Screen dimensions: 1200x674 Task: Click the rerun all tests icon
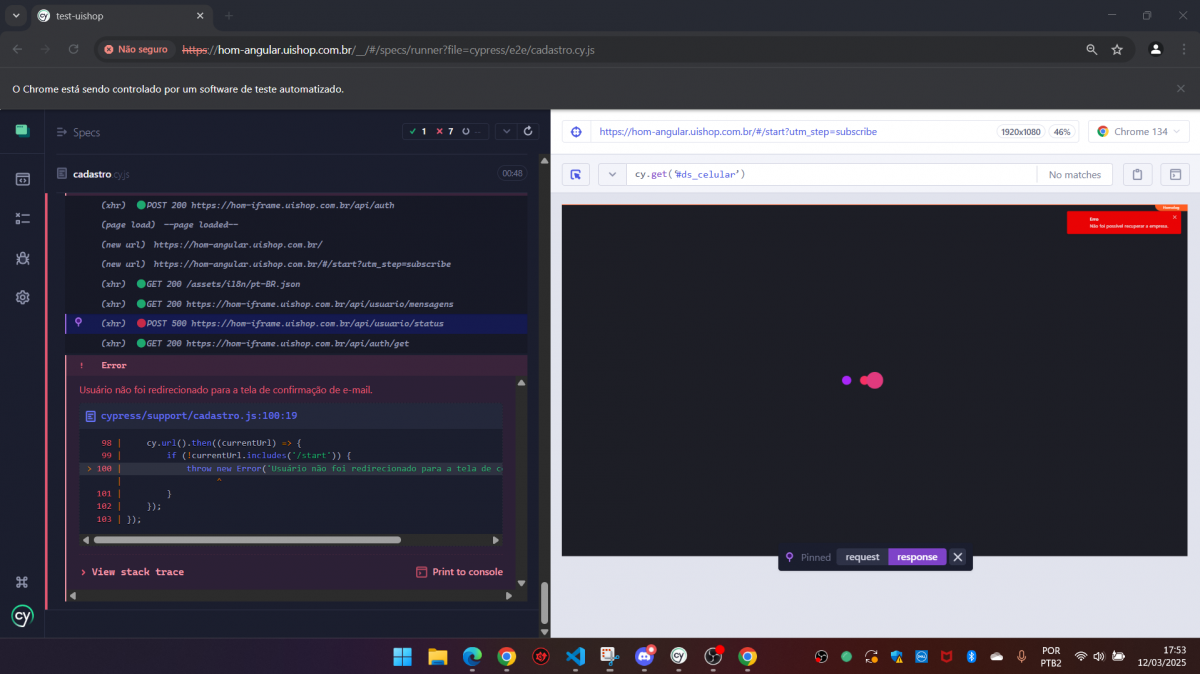(528, 131)
